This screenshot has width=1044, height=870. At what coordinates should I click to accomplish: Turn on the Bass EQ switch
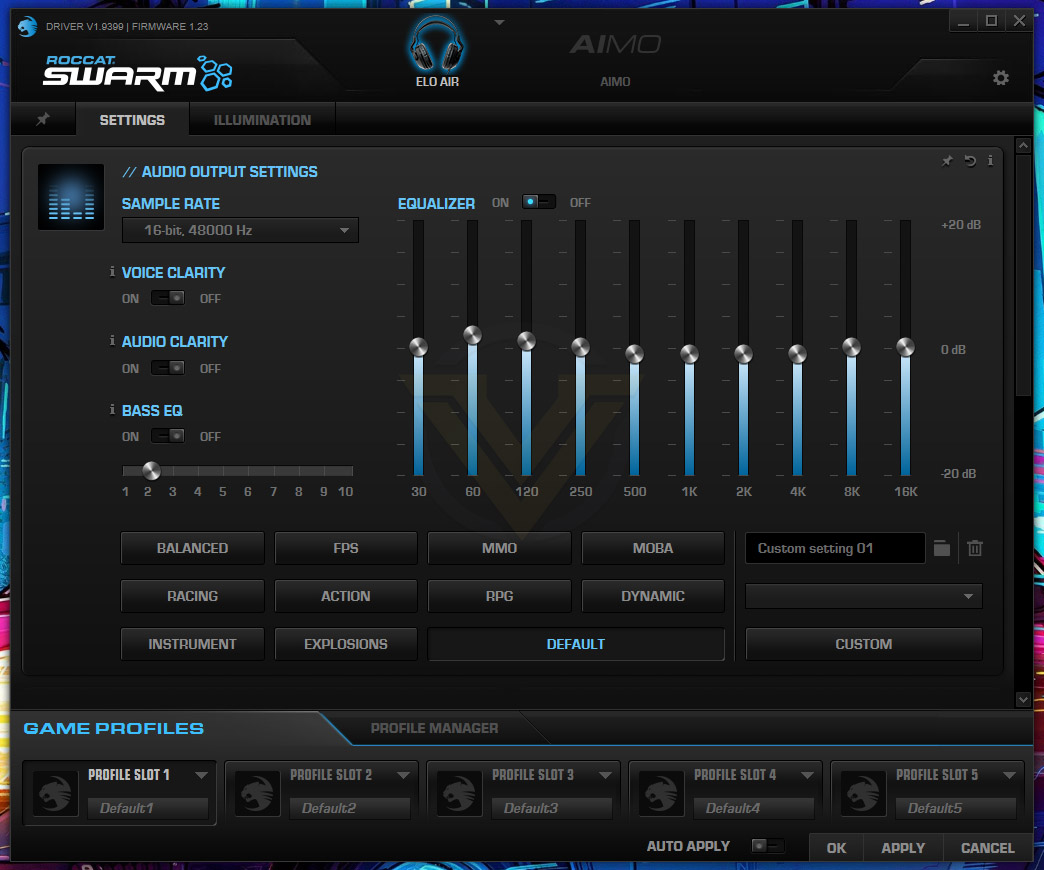(x=168, y=436)
